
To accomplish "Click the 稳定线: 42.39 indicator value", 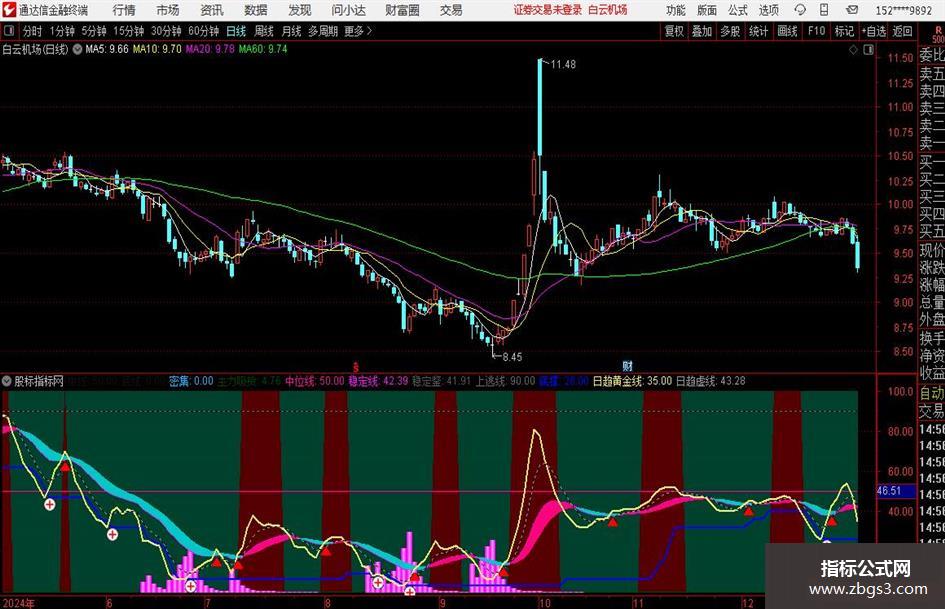I will pyautogui.click(x=378, y=381).
